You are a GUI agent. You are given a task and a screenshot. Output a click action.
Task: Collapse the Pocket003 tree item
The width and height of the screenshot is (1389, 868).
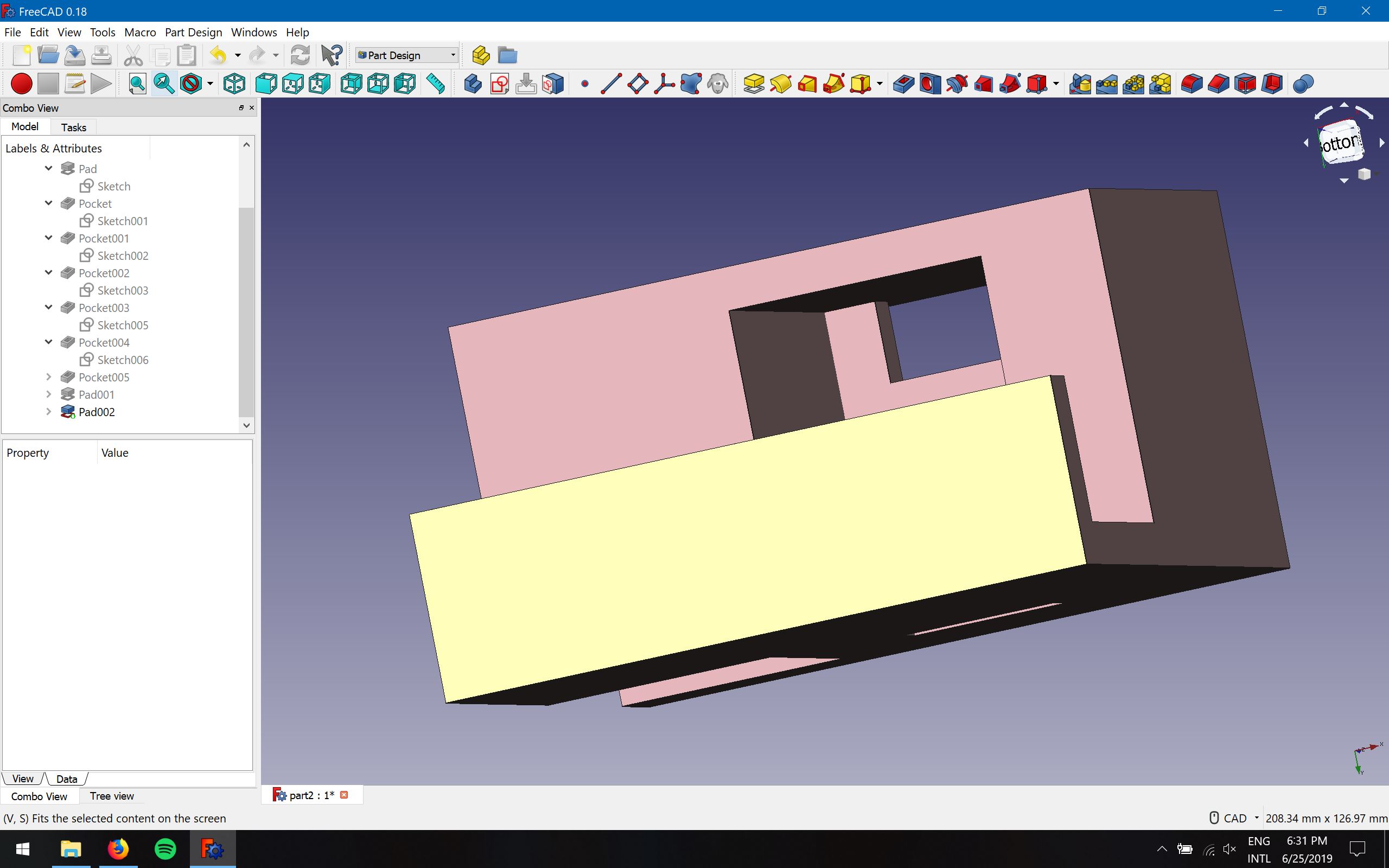coord(49,308)
